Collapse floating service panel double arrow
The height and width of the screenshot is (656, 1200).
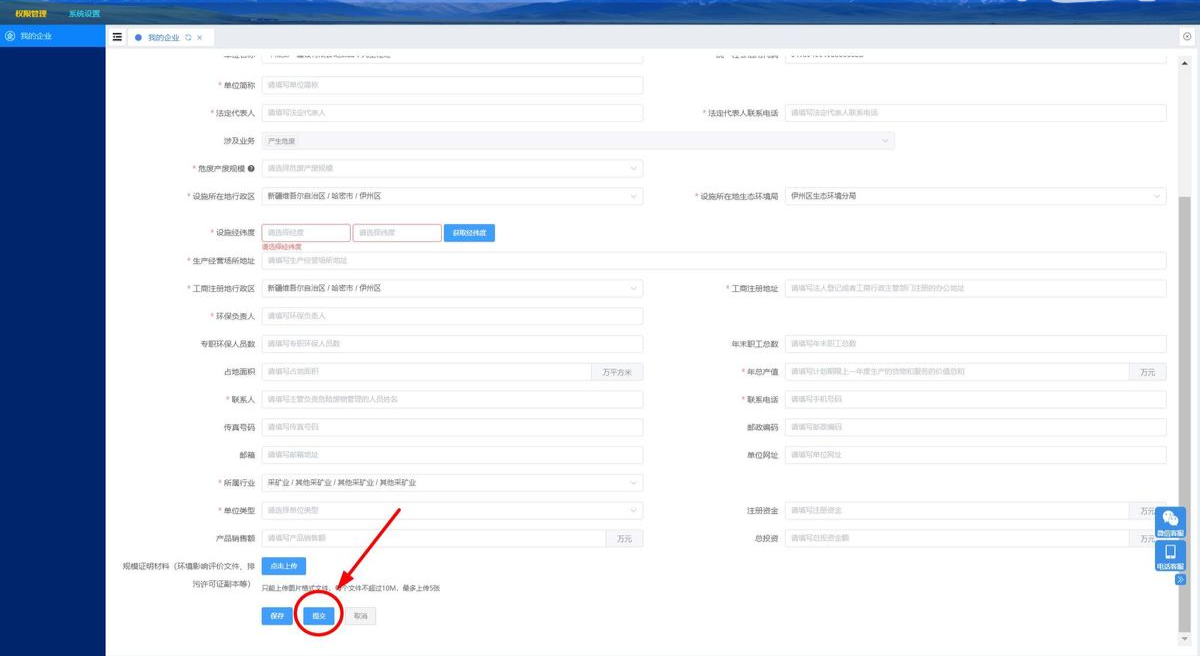pos(1180,579)
